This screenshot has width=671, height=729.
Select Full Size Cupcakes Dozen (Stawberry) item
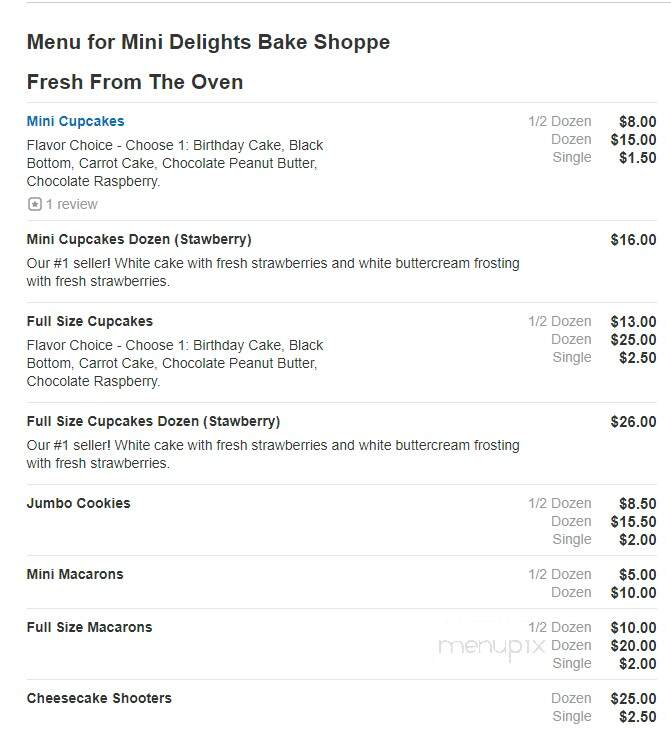[x=153, y=421]
